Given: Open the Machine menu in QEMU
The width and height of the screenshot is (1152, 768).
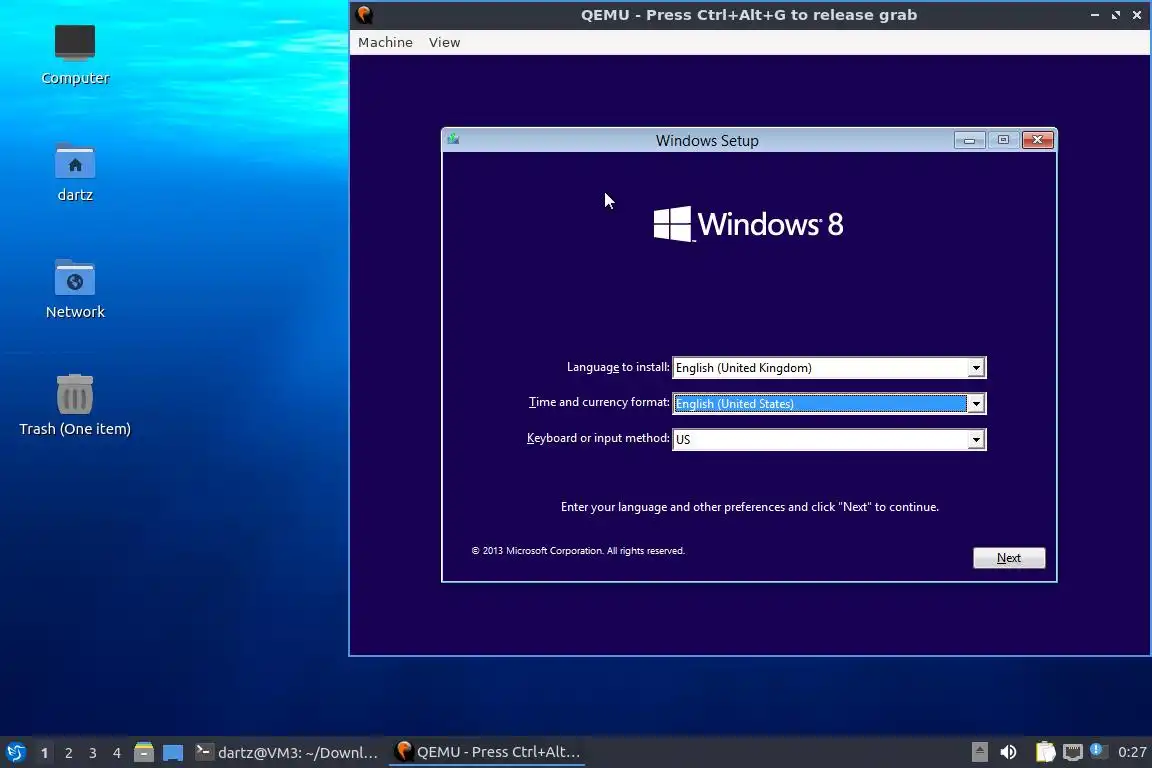Looking at the screenshot, I should (385, 43).
